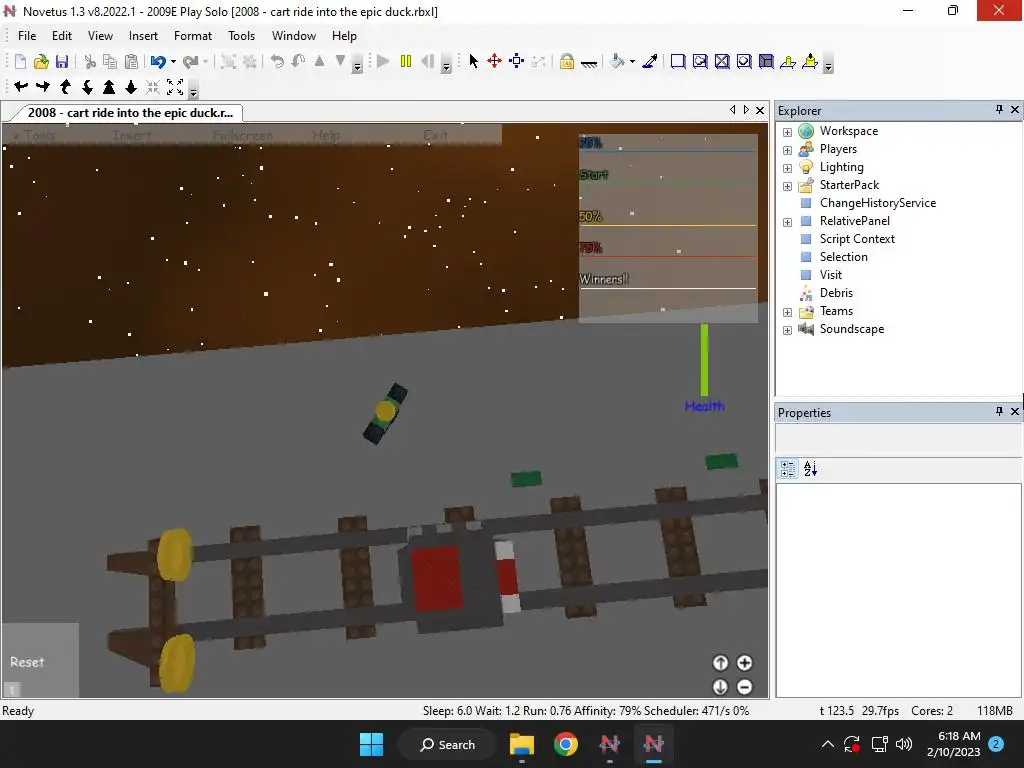This screenshot has width=1024, height=768.
Task: Toggle Properties categorized view icon
Action: [788, 469]
